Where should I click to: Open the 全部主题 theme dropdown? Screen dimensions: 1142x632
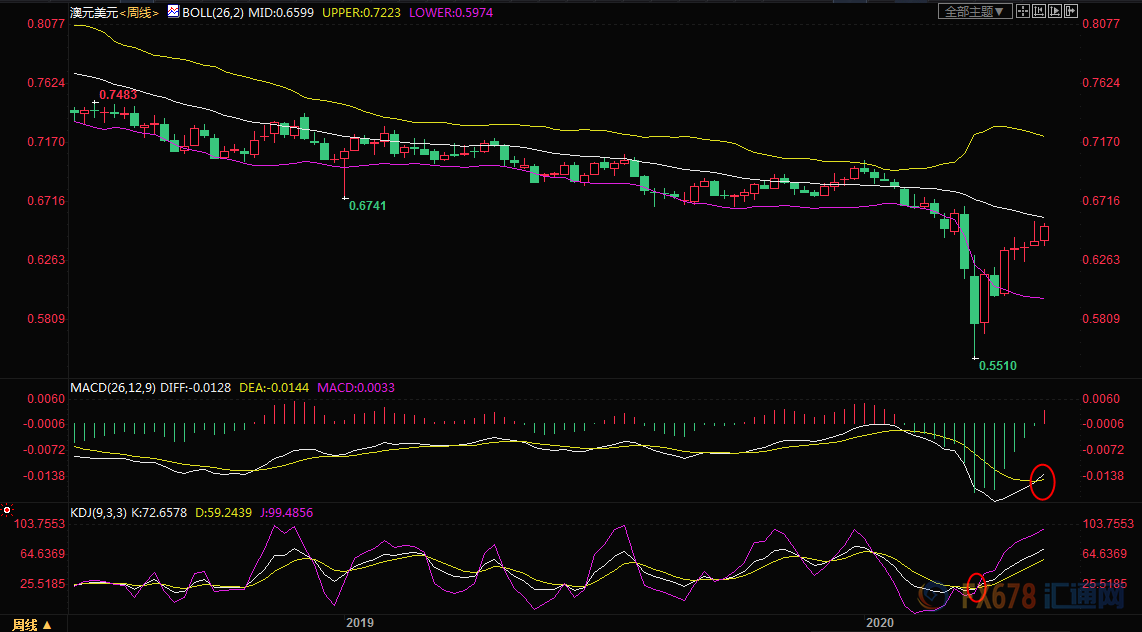click(x=975, y=11)
